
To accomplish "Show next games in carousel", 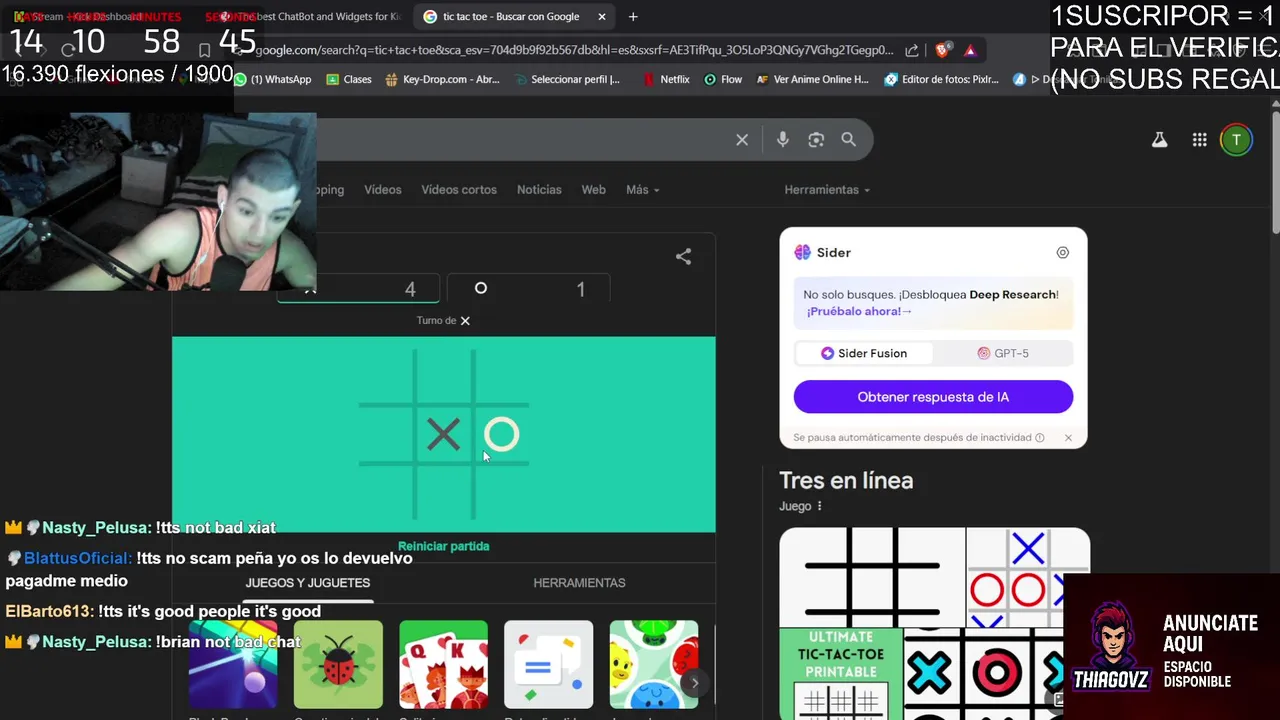I will pyautogui.click(x=695, y=683).
